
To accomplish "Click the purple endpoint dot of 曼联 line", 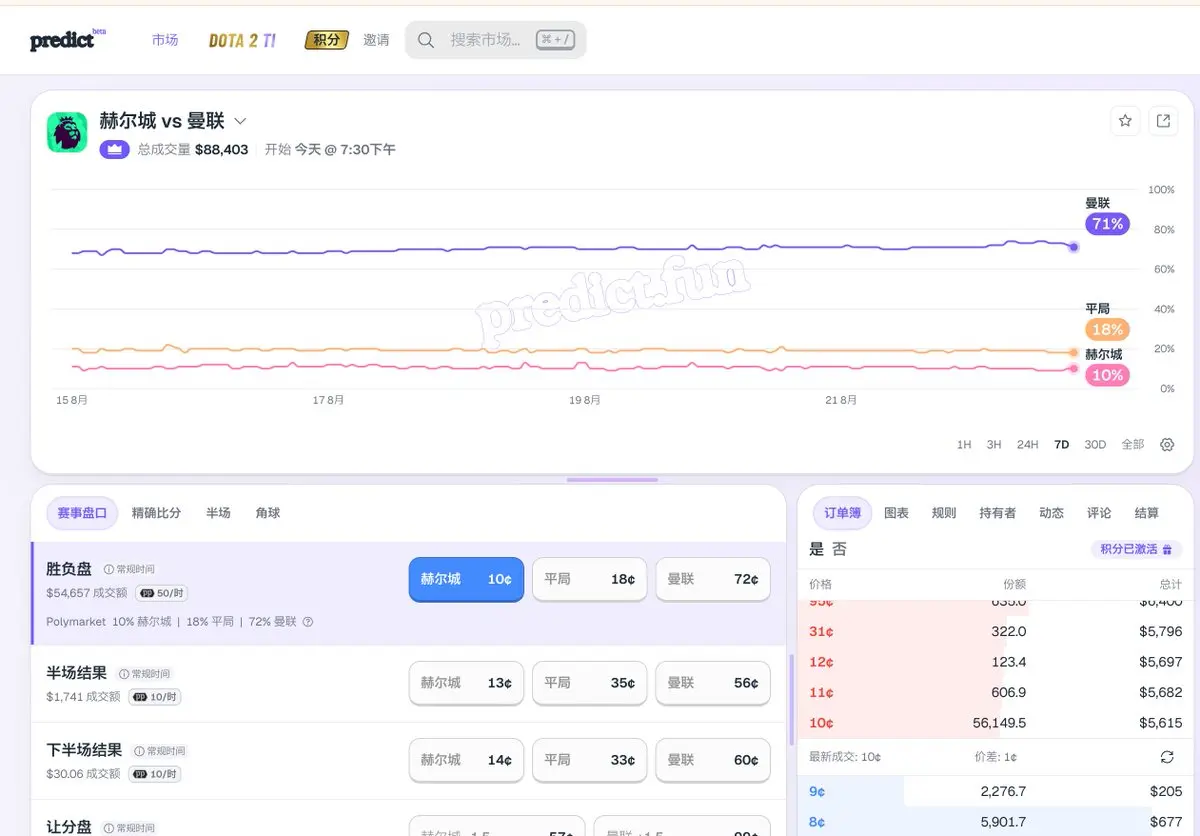I will (1073, 247).
